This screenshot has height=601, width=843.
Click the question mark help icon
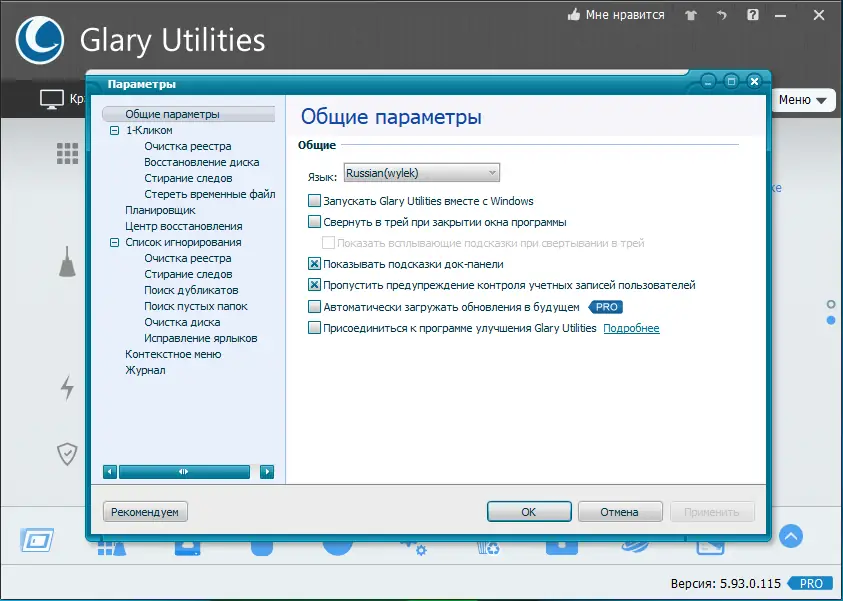coord(753,15)
